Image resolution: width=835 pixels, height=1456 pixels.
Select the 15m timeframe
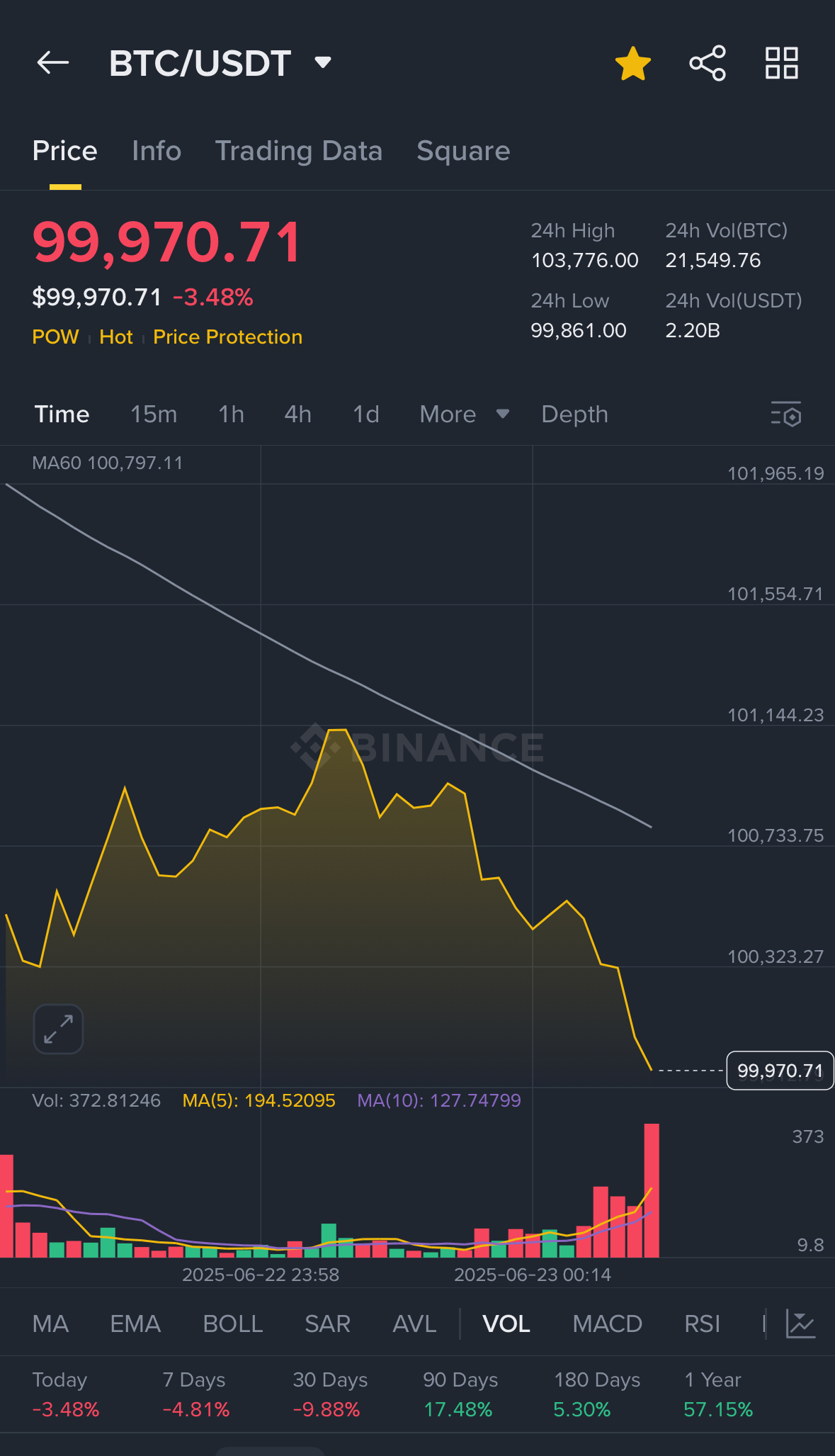[x=154, y=414]
